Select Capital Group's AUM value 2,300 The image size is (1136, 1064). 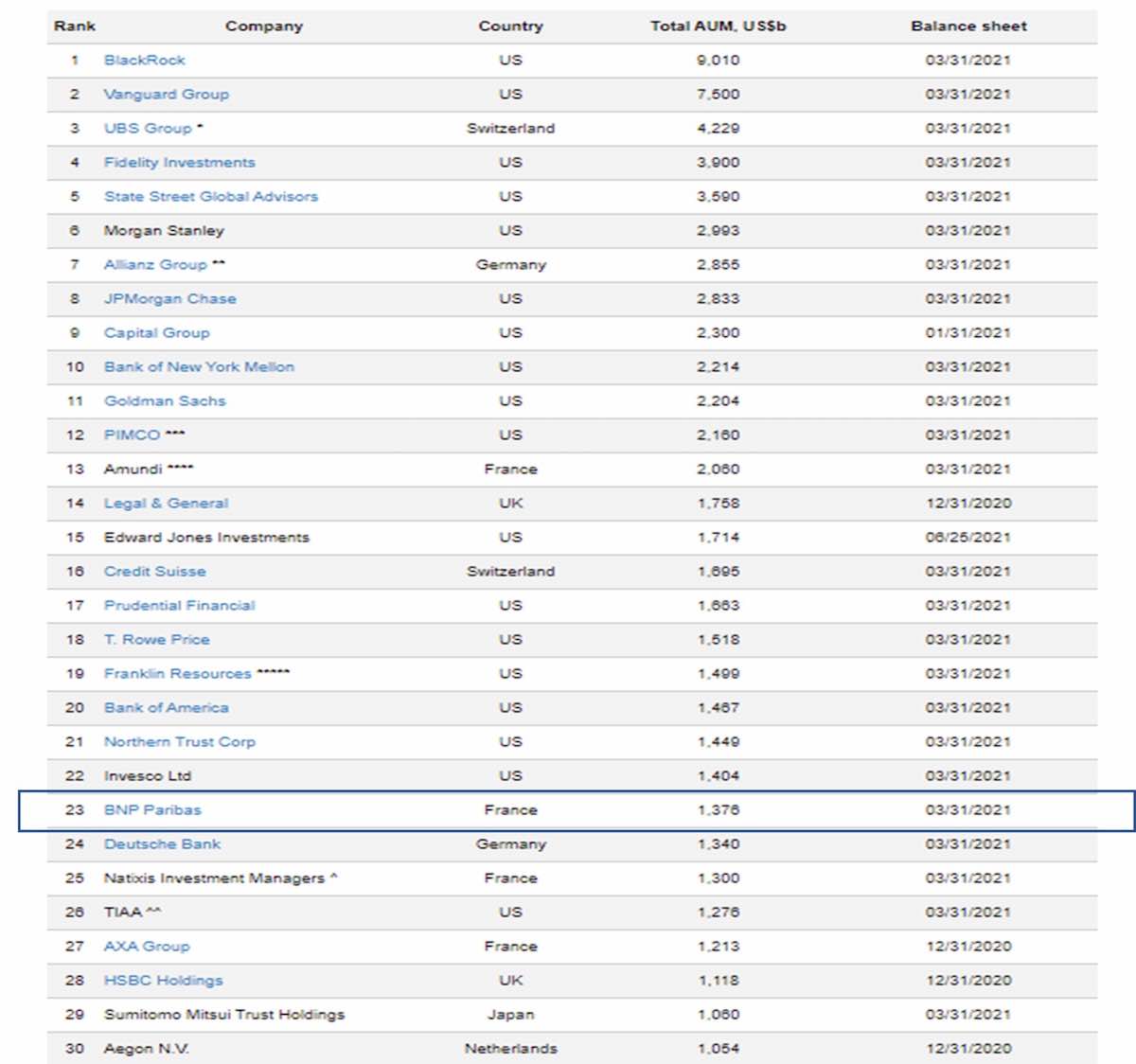pos(719,332)
